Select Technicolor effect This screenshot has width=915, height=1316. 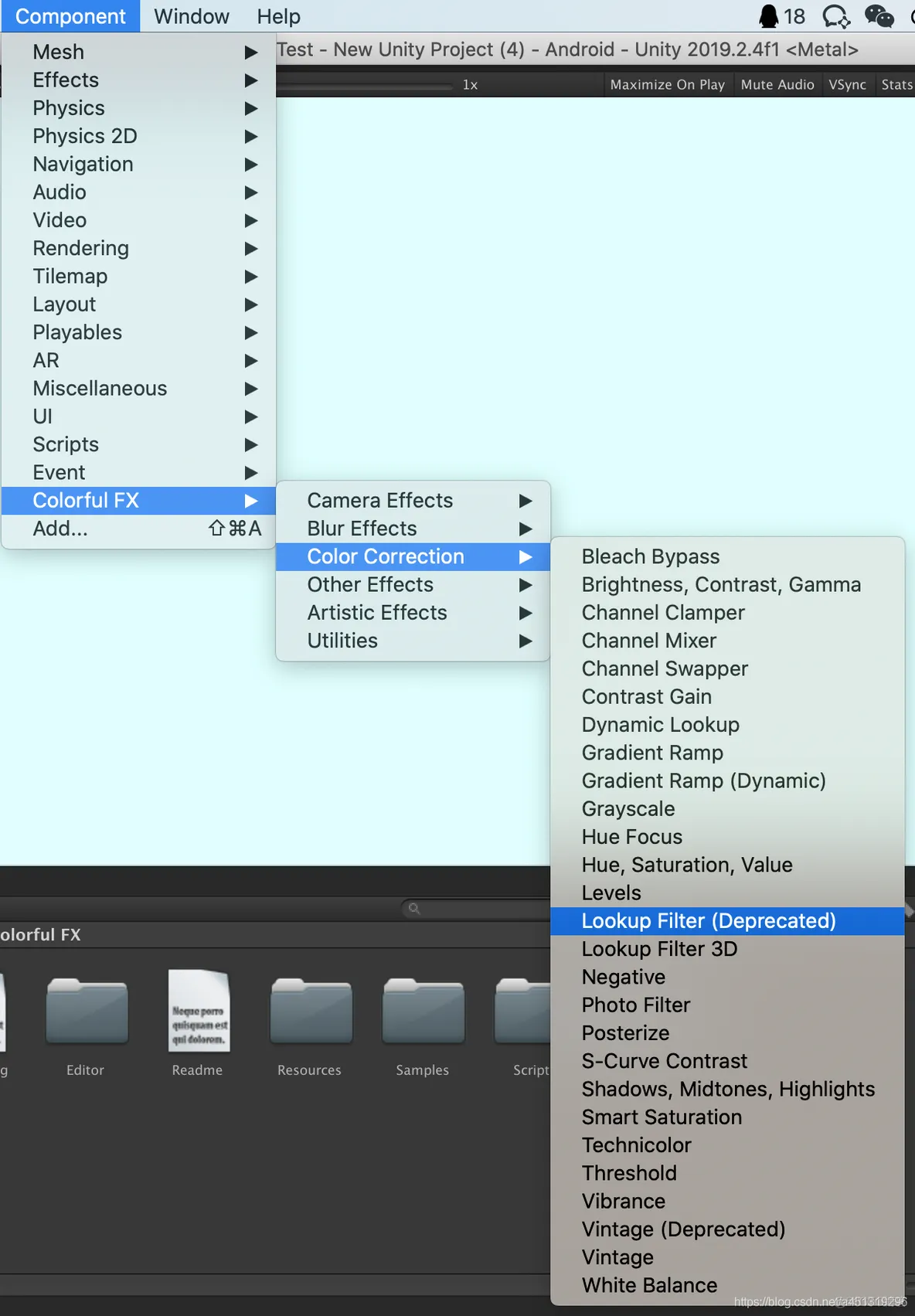pos(727,1144)
